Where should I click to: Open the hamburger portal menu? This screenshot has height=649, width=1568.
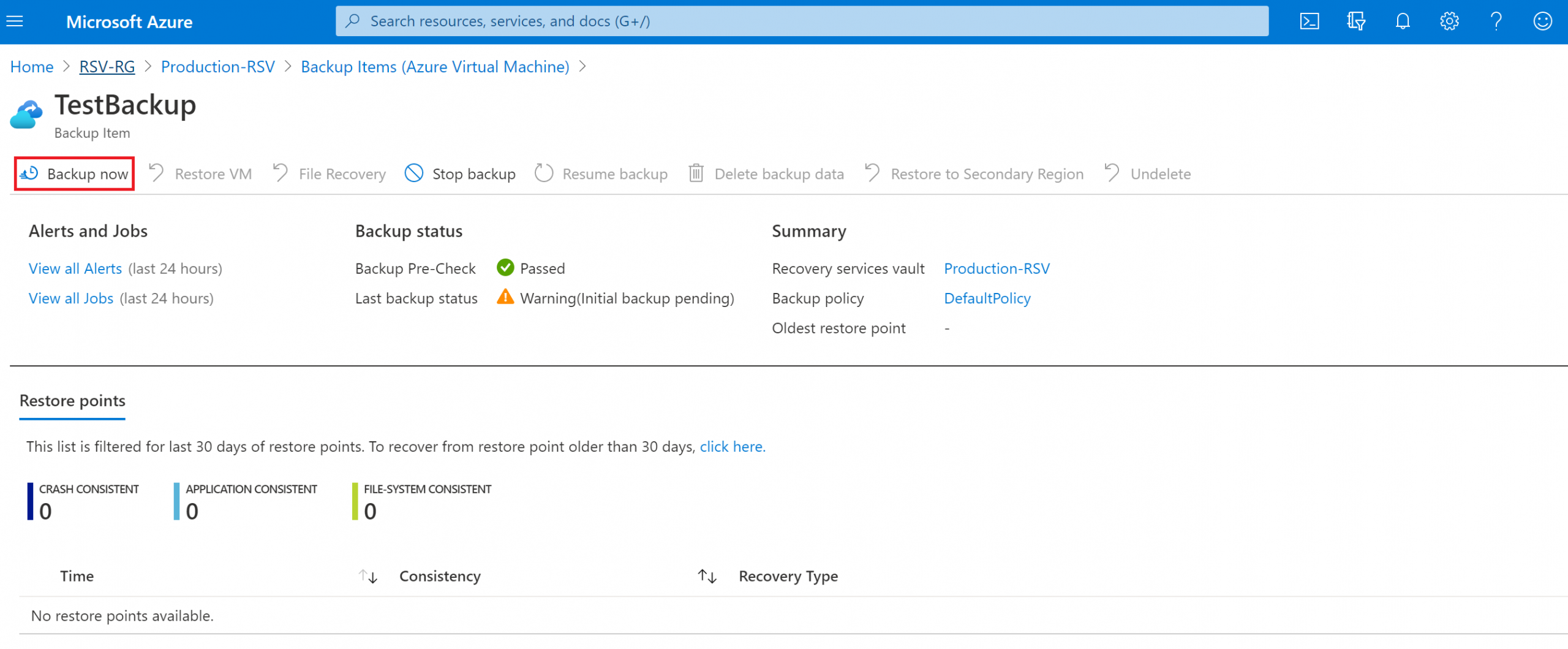[15, 21]
